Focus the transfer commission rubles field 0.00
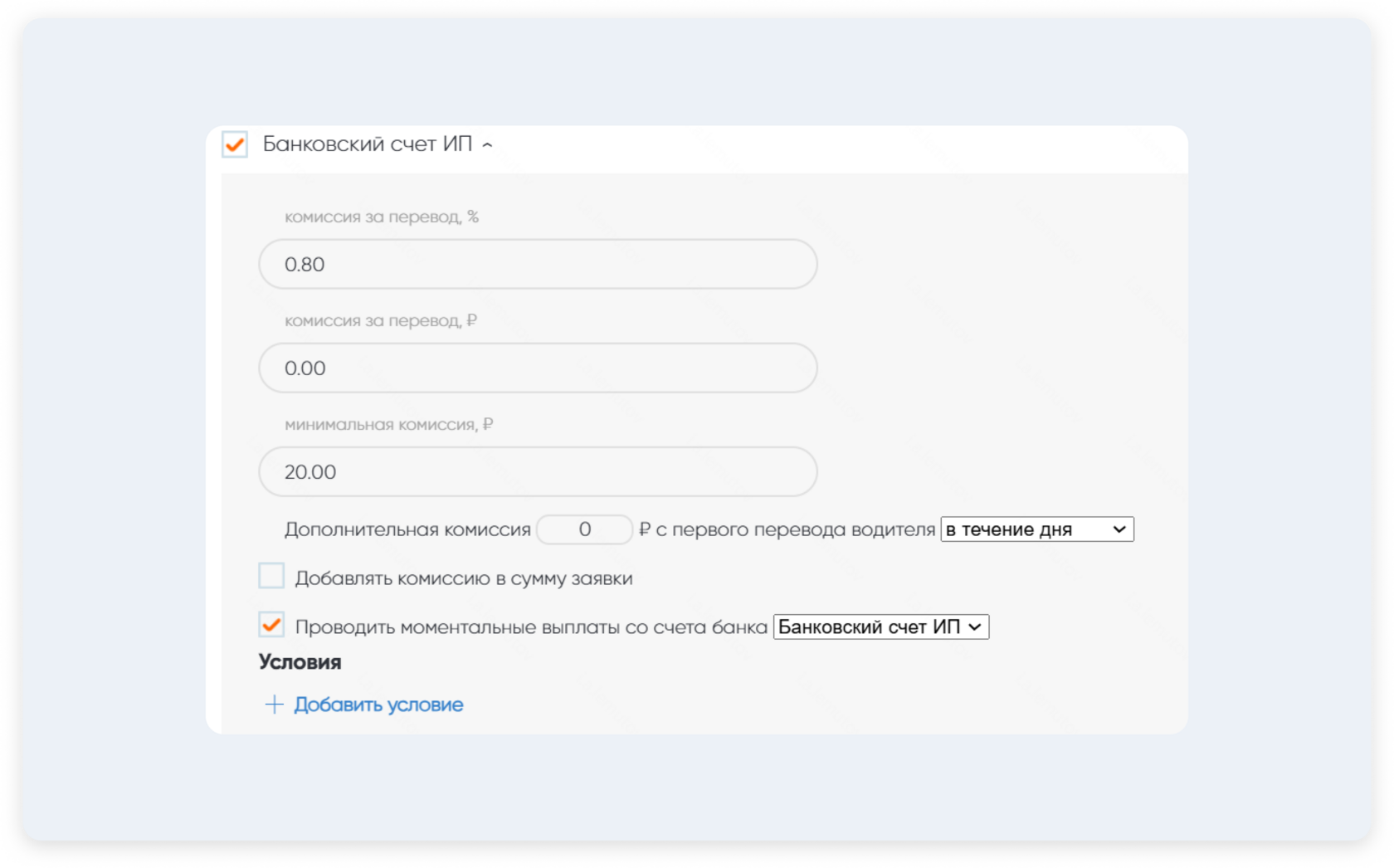This screenshot has width=1394, height=868. (x=538, y=368)
